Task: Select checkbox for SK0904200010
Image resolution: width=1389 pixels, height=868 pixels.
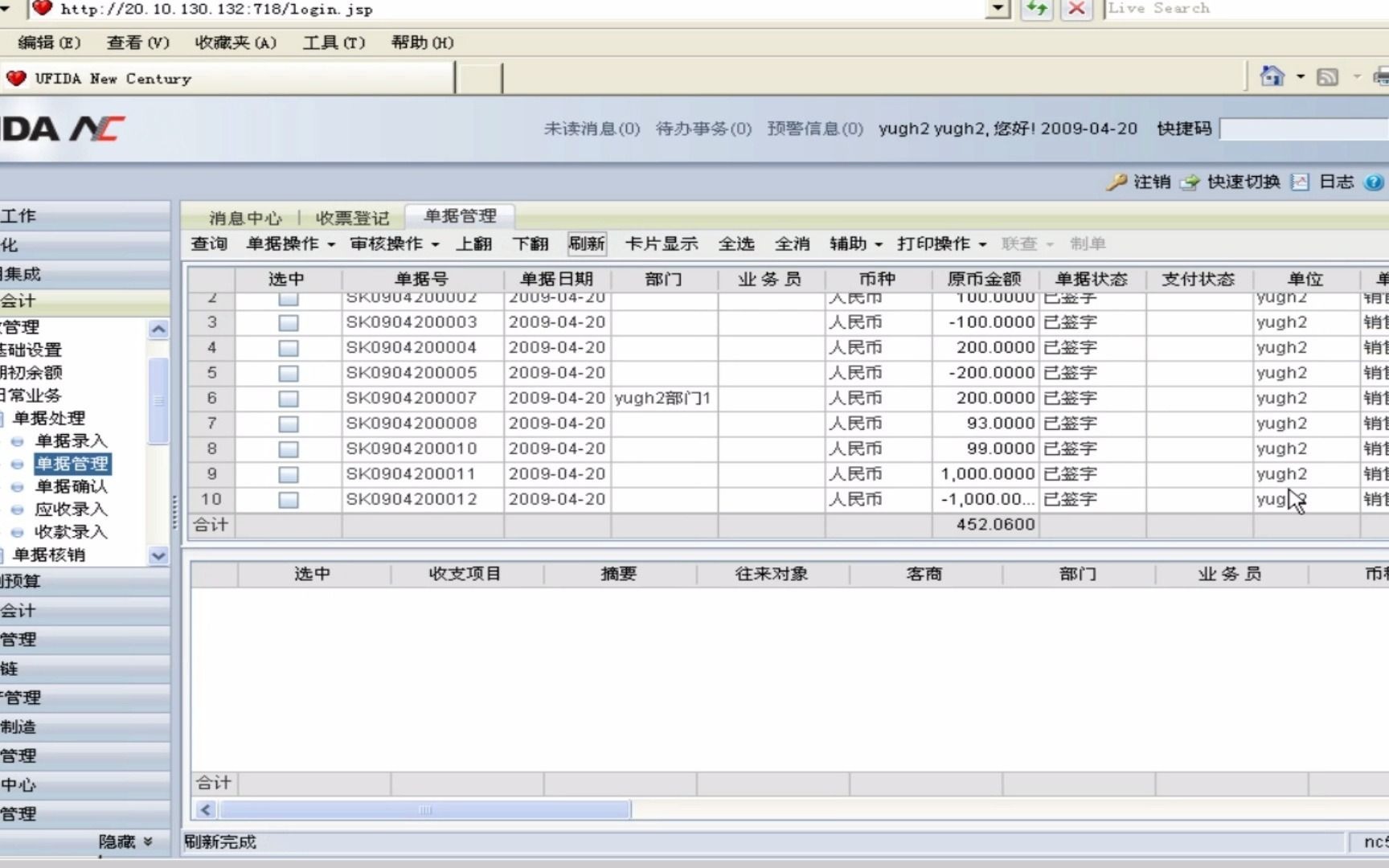Action: (289, 449)
